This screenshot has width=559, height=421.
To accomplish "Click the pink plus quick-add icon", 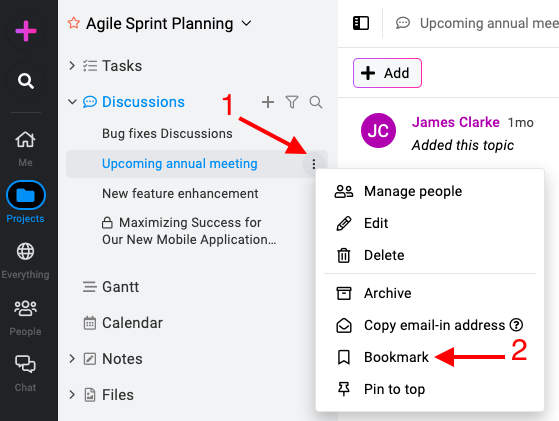I will coord(26,31).
